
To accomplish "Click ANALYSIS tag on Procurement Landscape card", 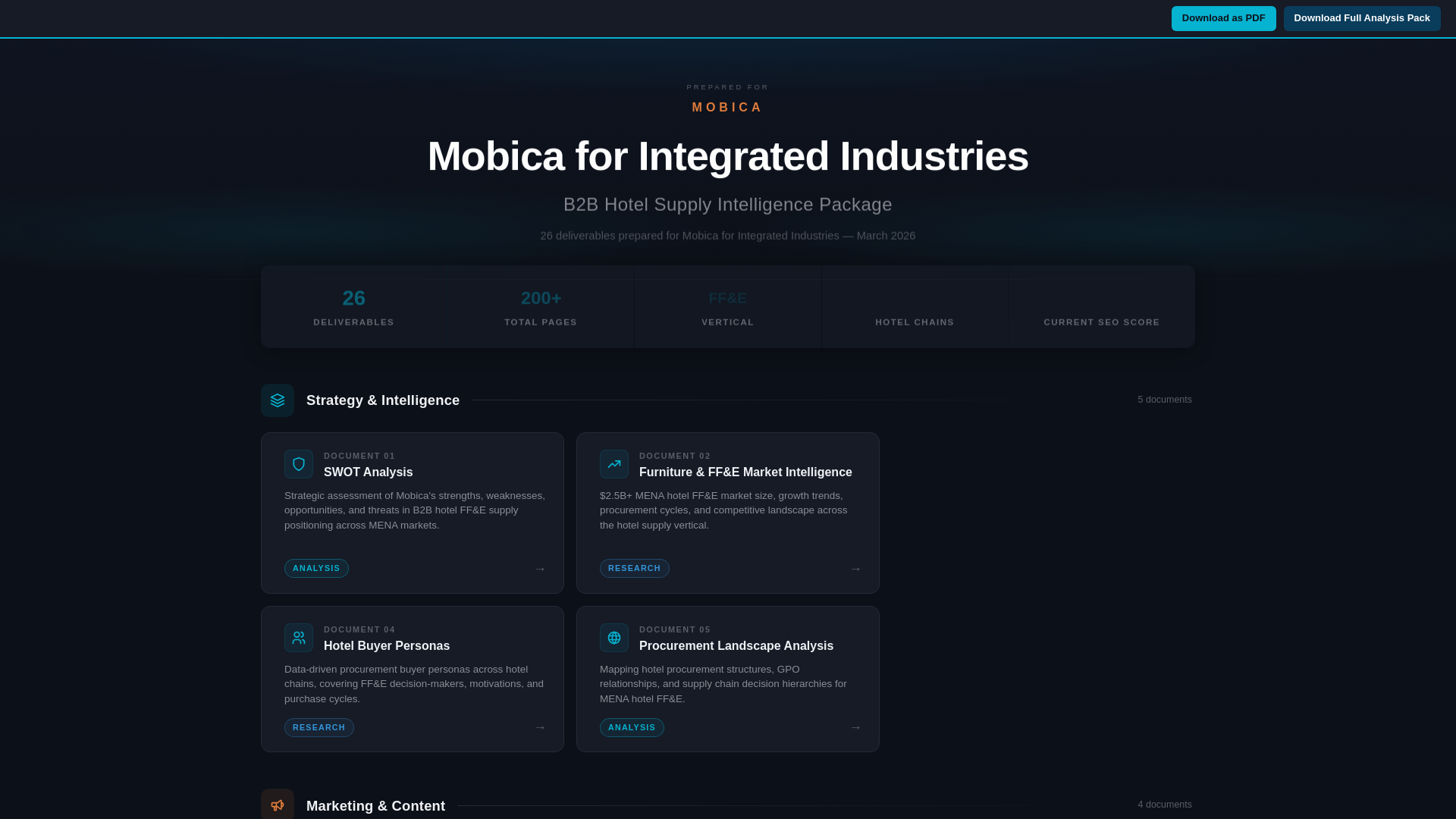I will 632,728.
